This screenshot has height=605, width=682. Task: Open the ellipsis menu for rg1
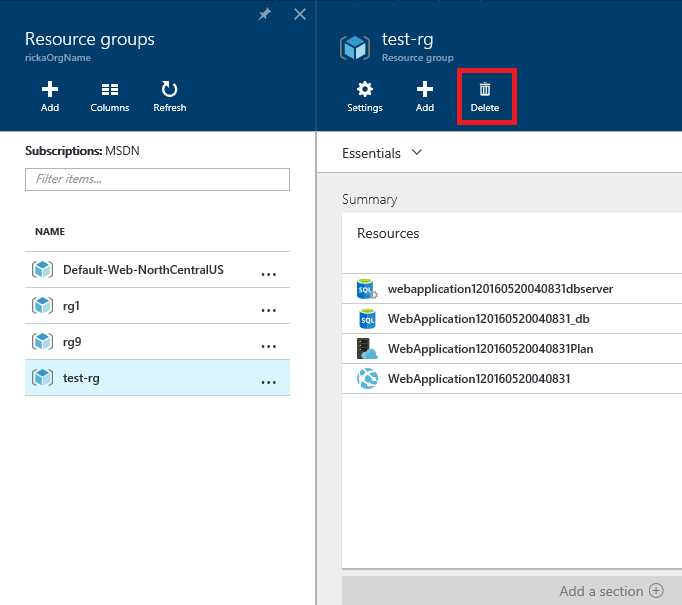click(x=268, y=310)
